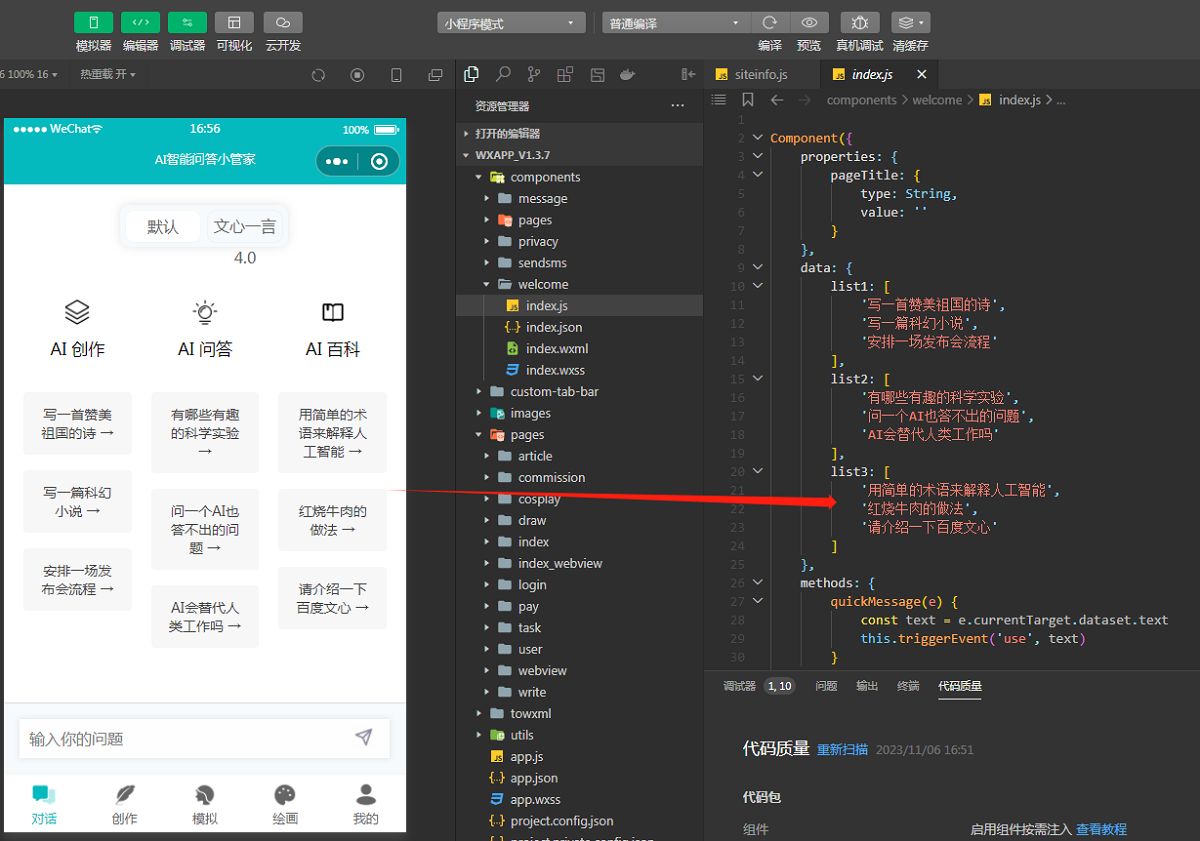Click the Compile refresh icon

tap(769, 23)
